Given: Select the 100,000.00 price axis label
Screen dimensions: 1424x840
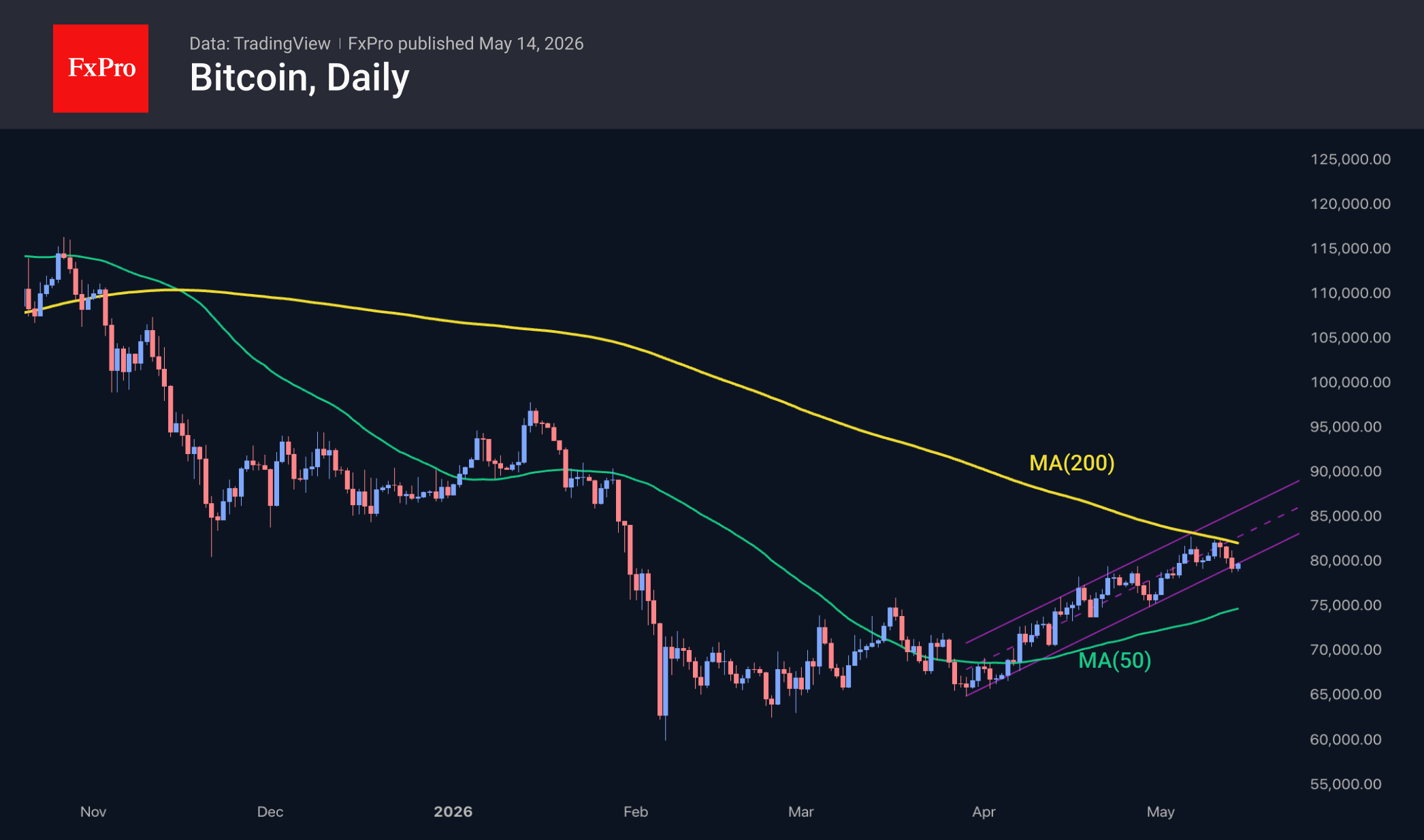Looking at the screenshot, I should point(1350,382).
